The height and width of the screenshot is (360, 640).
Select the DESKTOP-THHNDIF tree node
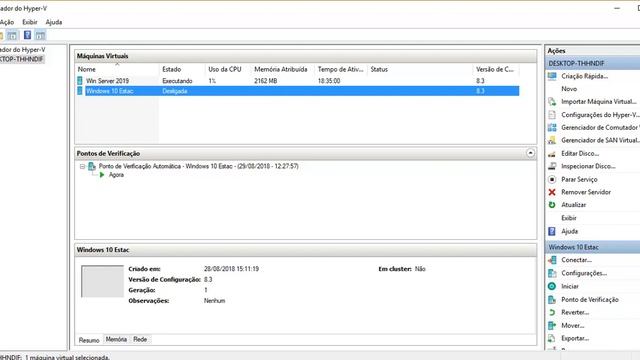[x=22, y=59]
